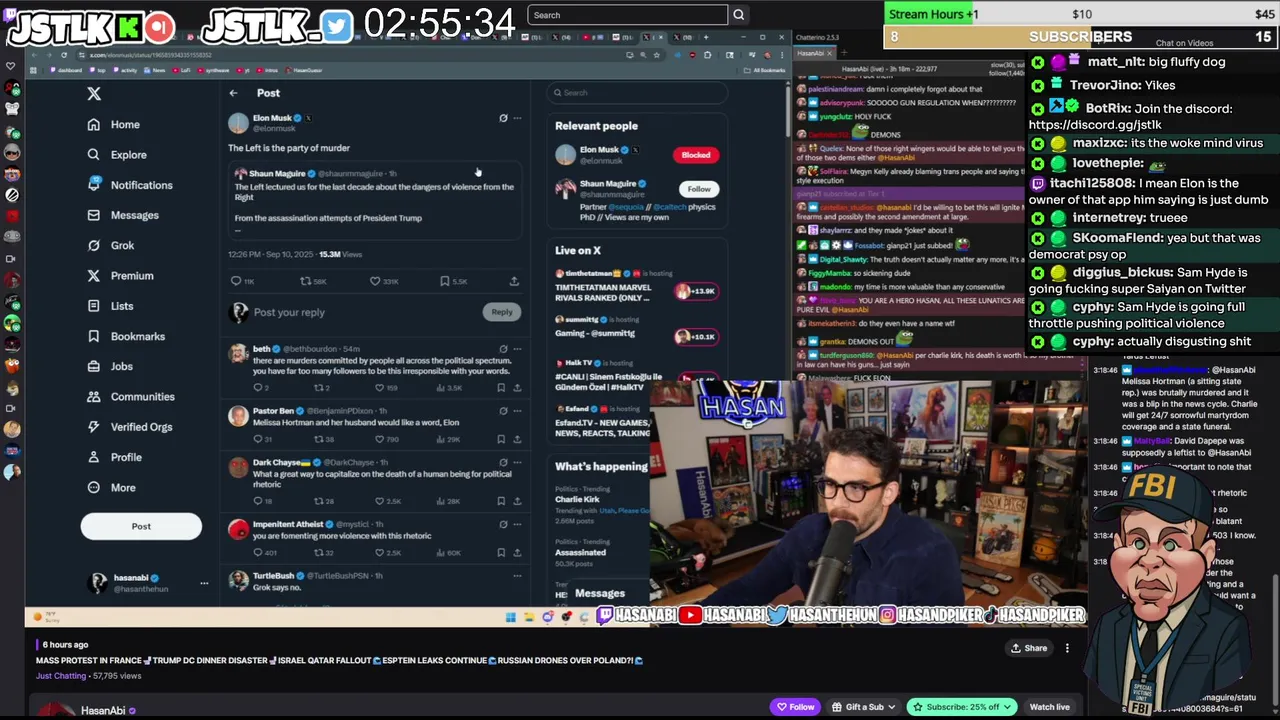Open the three-dot menu beside Share

point(1067,648)
